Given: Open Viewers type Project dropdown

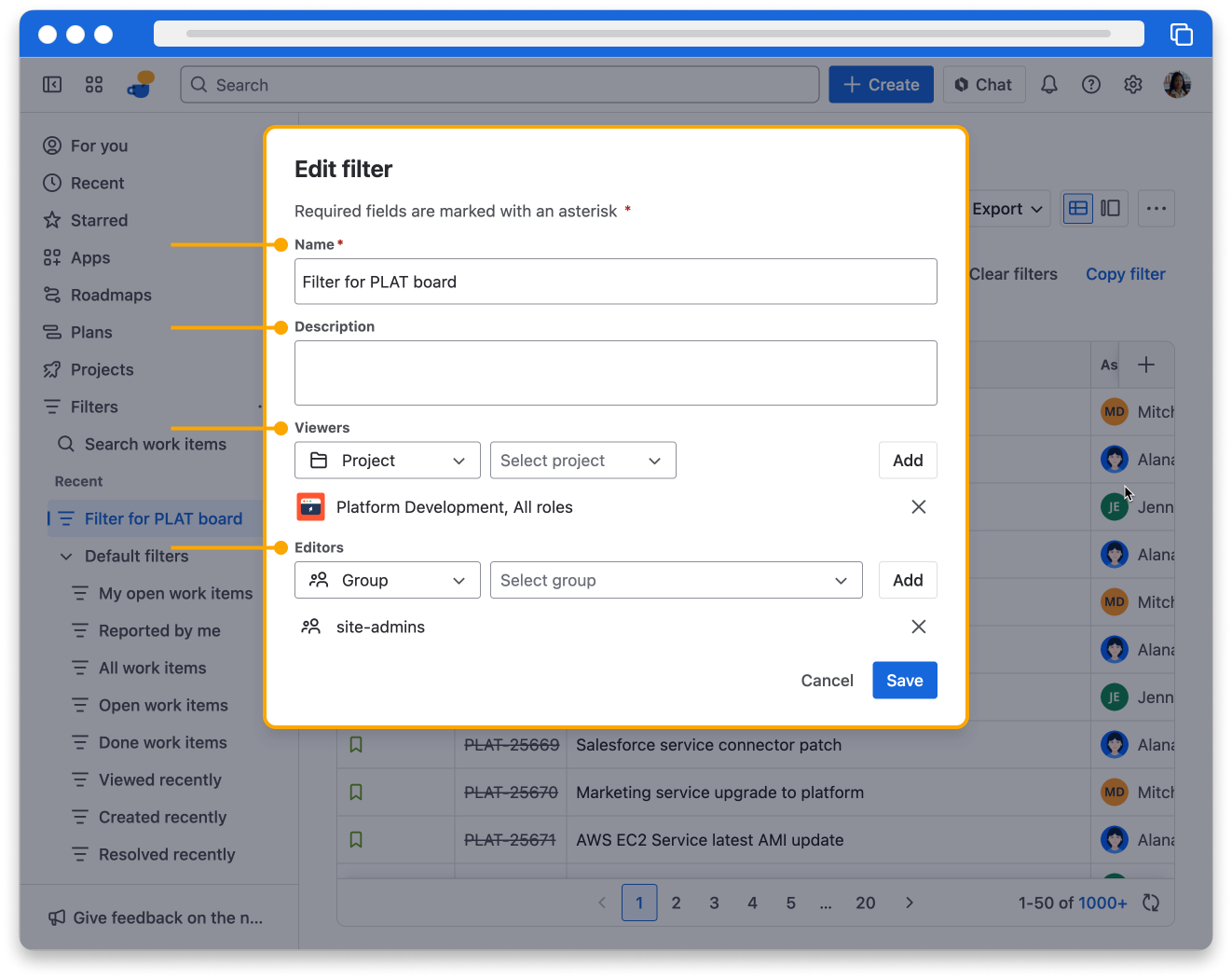Looking at the screenshot, I should coord(388,461).
